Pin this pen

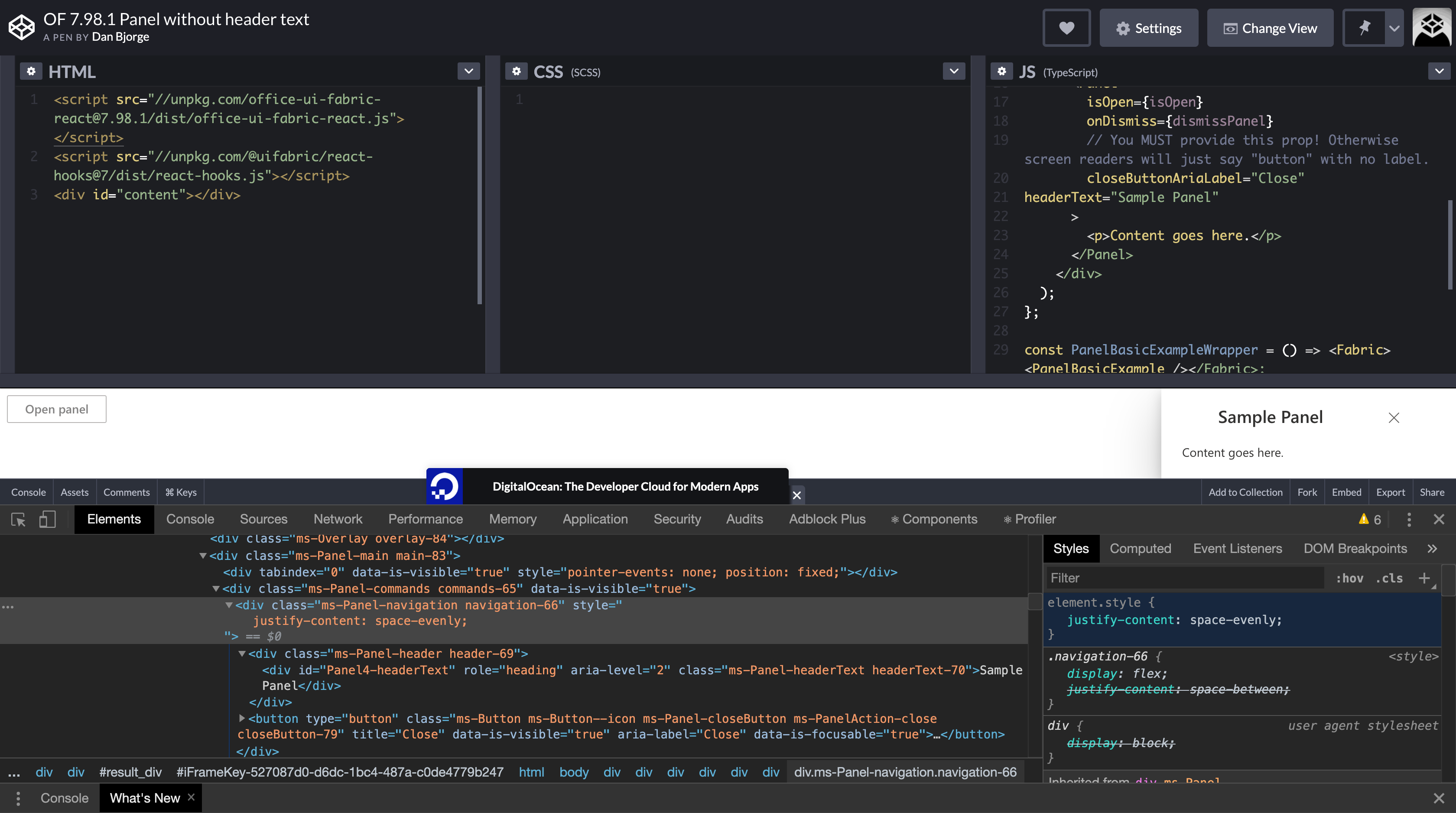click(1365, 28)
